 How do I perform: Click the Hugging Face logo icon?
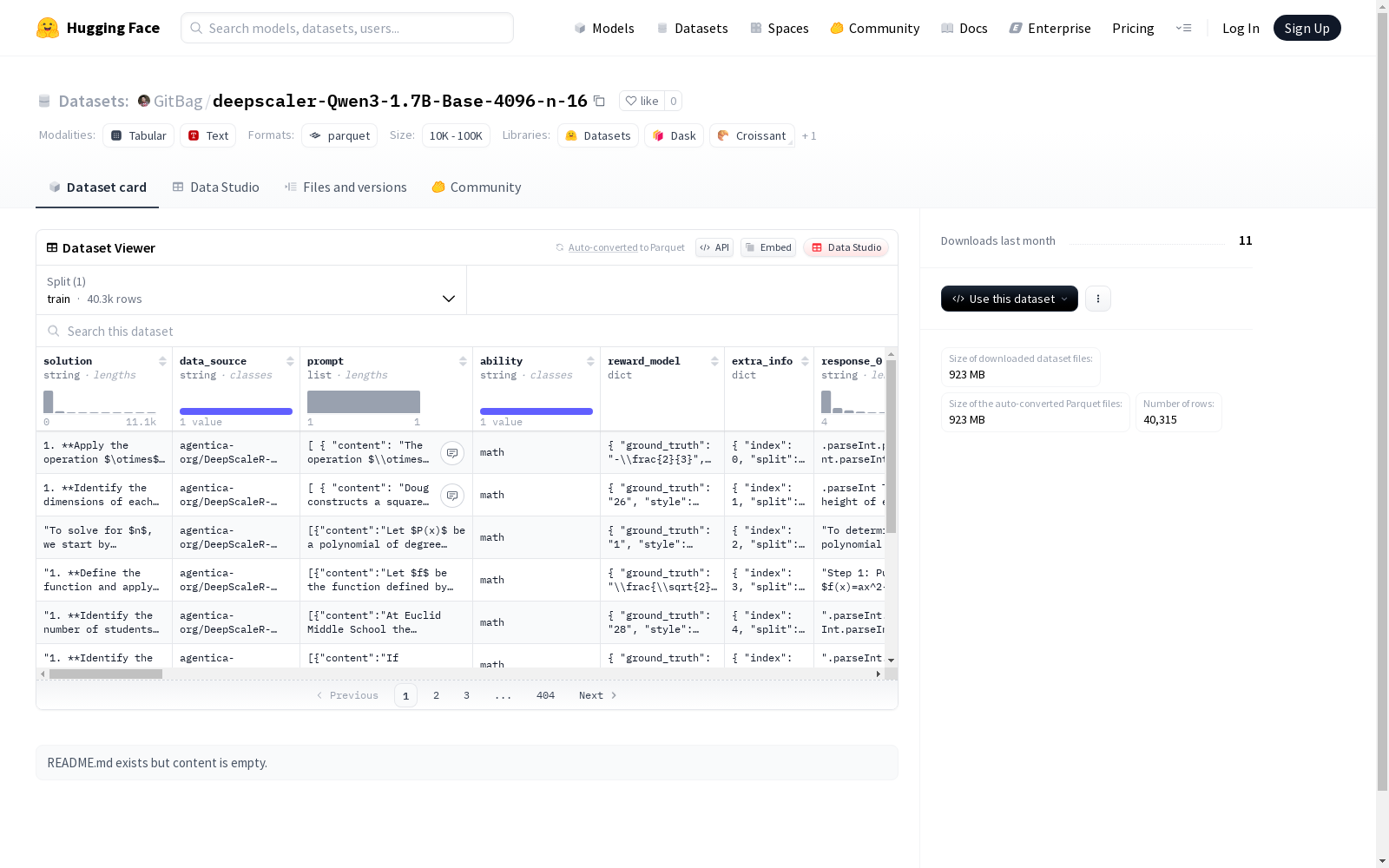click(48, 28)
